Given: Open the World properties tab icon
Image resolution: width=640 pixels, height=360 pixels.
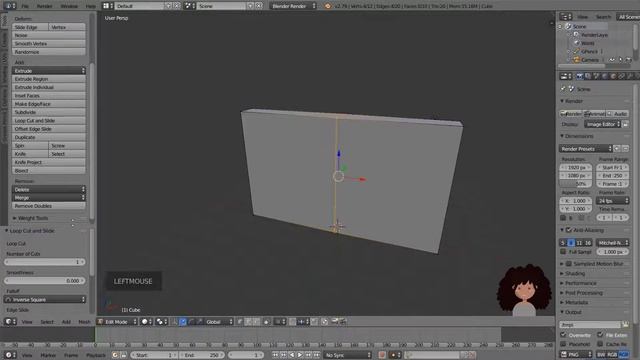Looking at the screenshot, I should (x=604, y=76).
